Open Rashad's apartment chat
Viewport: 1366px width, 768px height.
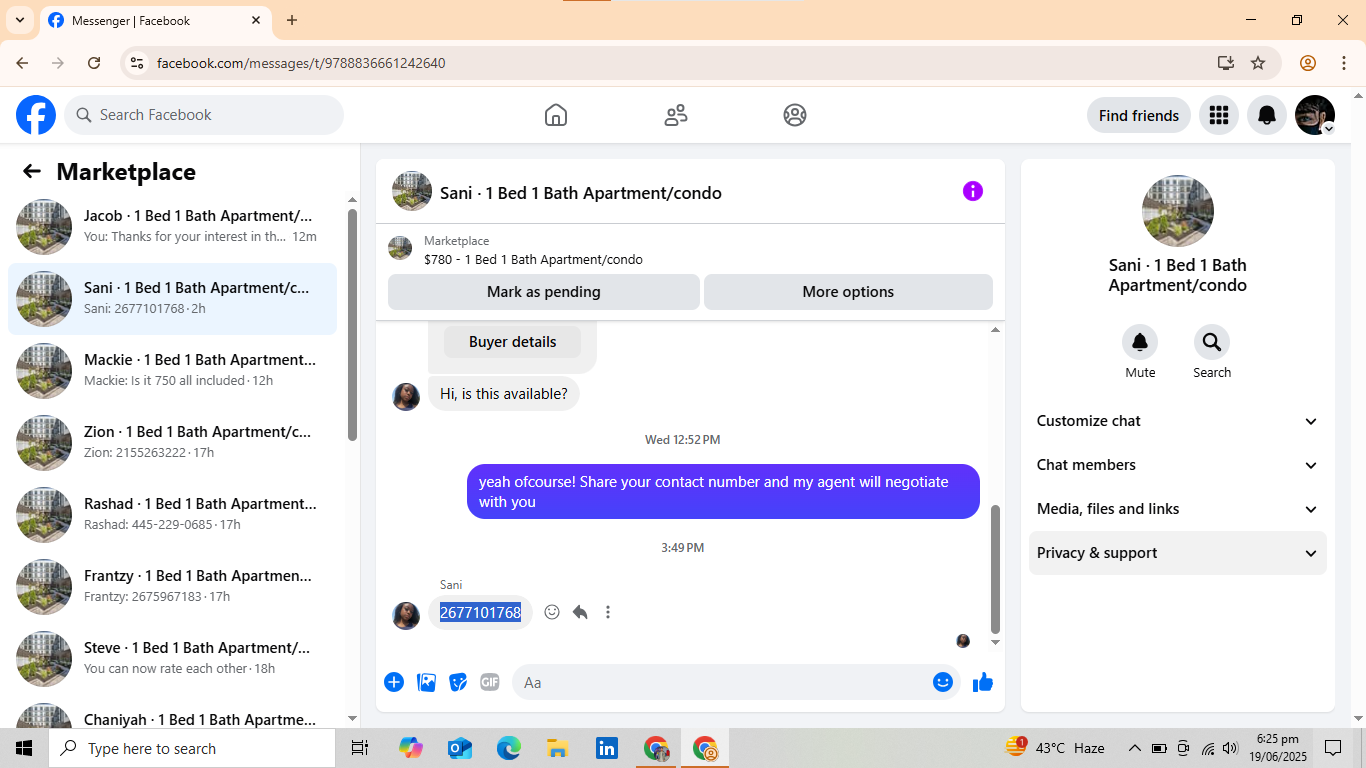(x=172, y=514)
